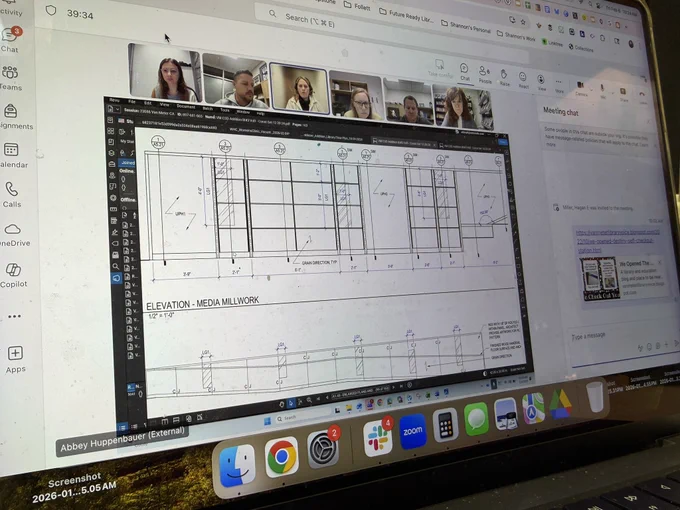Viewport: 680px width, 510px height.
Task: Open the blog link in meeting chat
Action: coord(617,241)
